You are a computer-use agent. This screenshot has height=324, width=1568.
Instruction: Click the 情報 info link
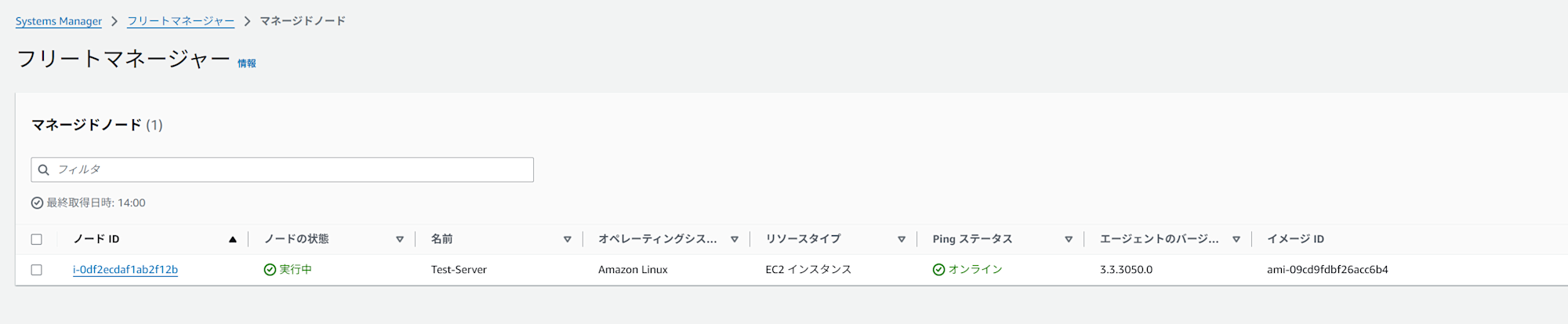pyautogui.click(x=247, y=64)
